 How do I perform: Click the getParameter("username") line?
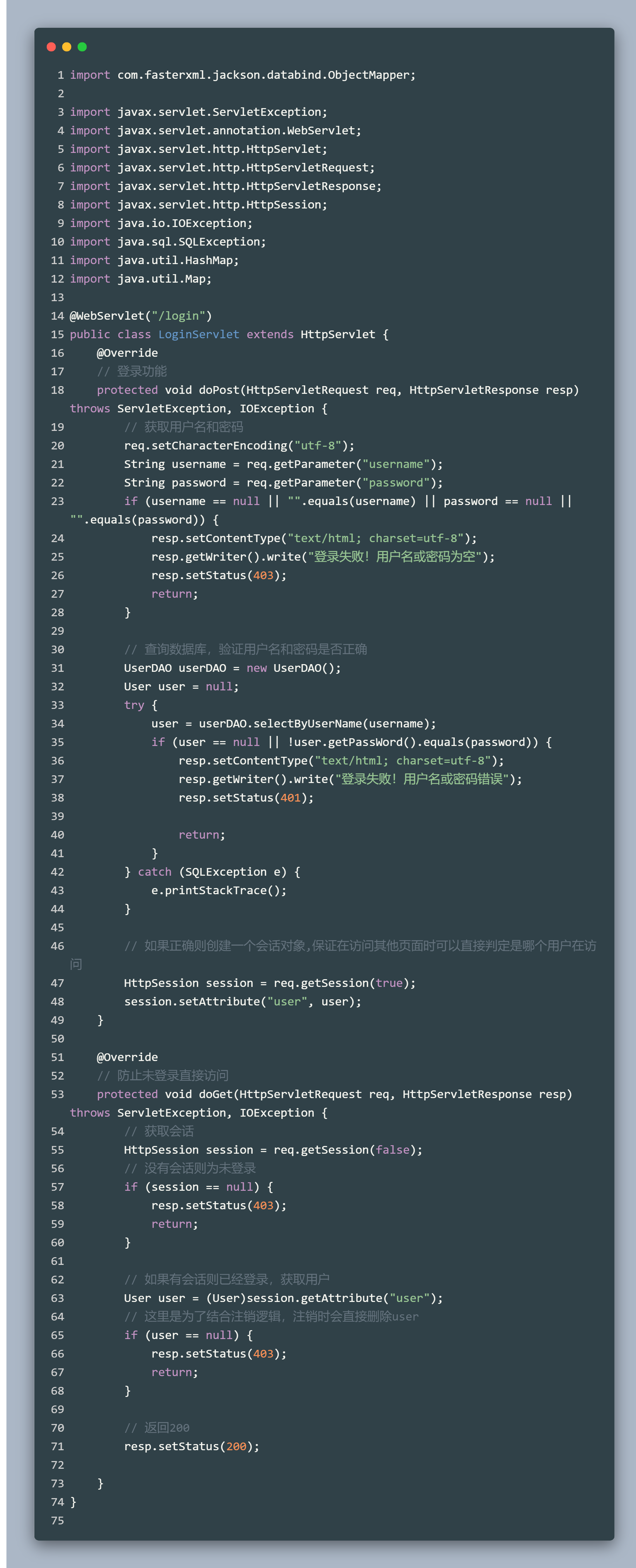point(283,464)
